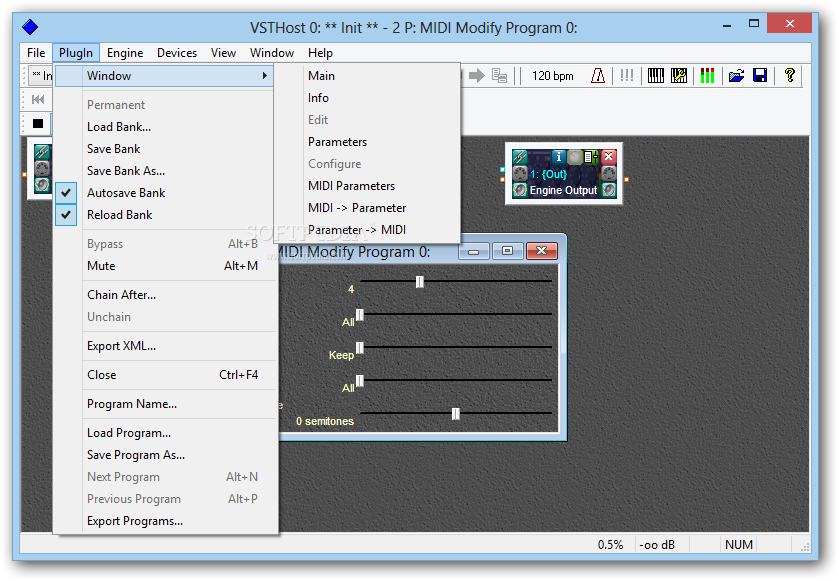Screen dimensions: 839x581
Task: Close the PlugIn menu by clicking PlugIn
Action: click(x=76, y=53)
